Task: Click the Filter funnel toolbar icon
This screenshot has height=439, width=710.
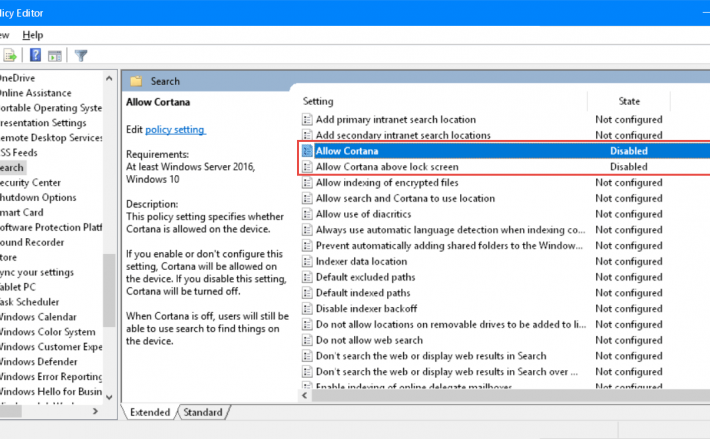Action: pyautogui.click(x=81, y=56)
